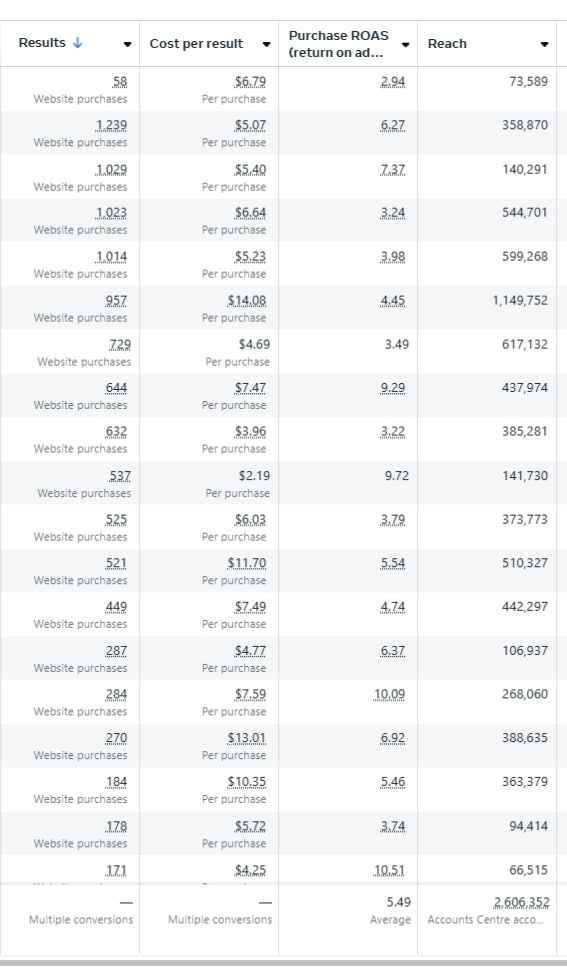
Task: Click the 5.49 average ROAS summary
Action: pos(399,902)
